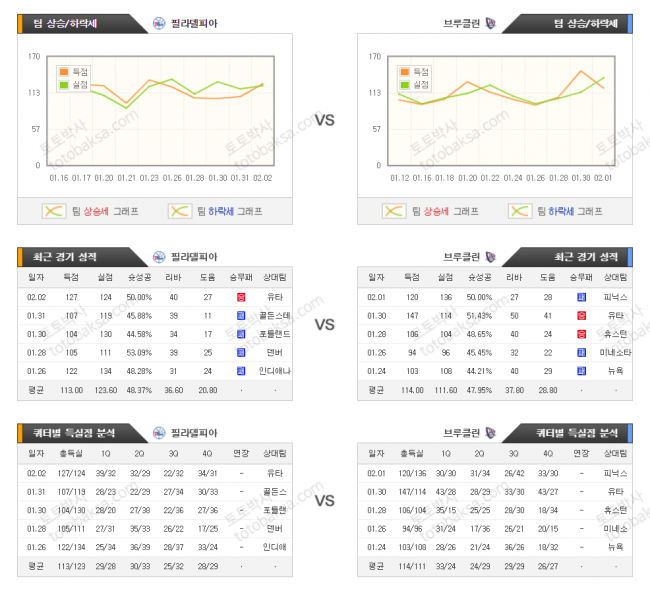650x591 pixels.
Task: Click Brooklyn's blue loss badge for 02.01
Action: click(x=581, y=298)
